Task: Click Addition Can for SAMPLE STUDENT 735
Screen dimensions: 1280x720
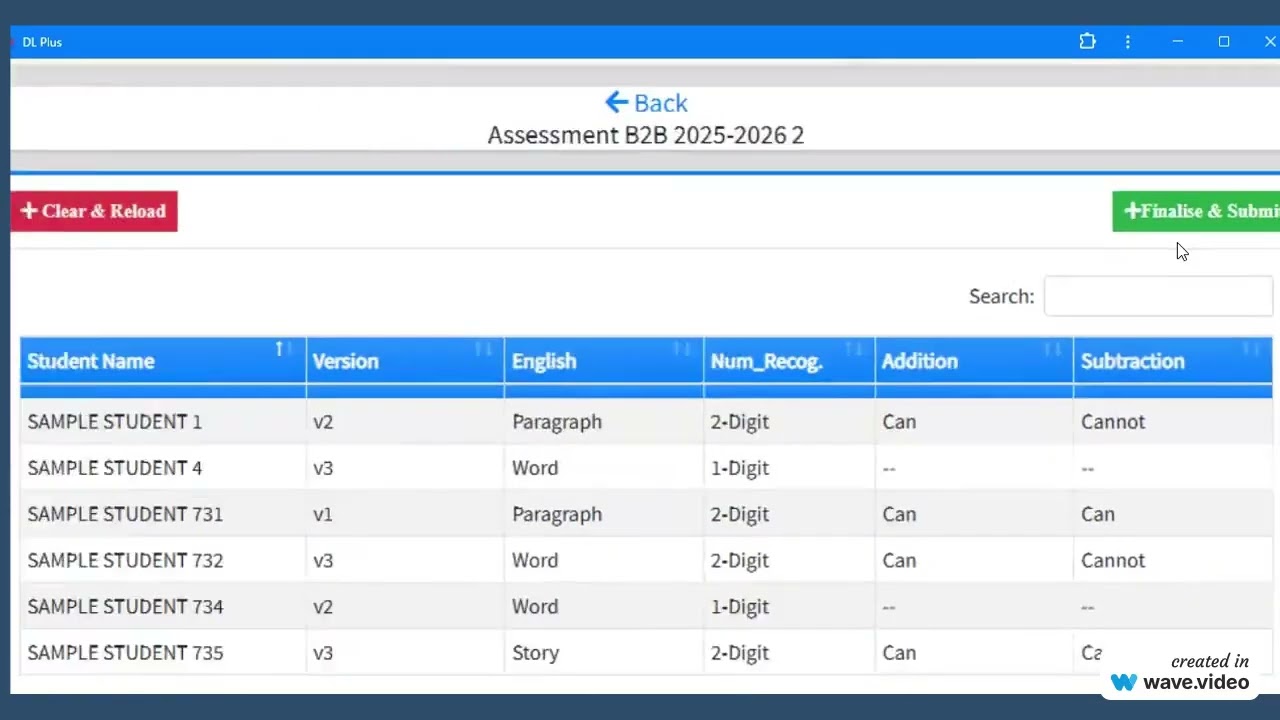Action: tap(899, 652)
